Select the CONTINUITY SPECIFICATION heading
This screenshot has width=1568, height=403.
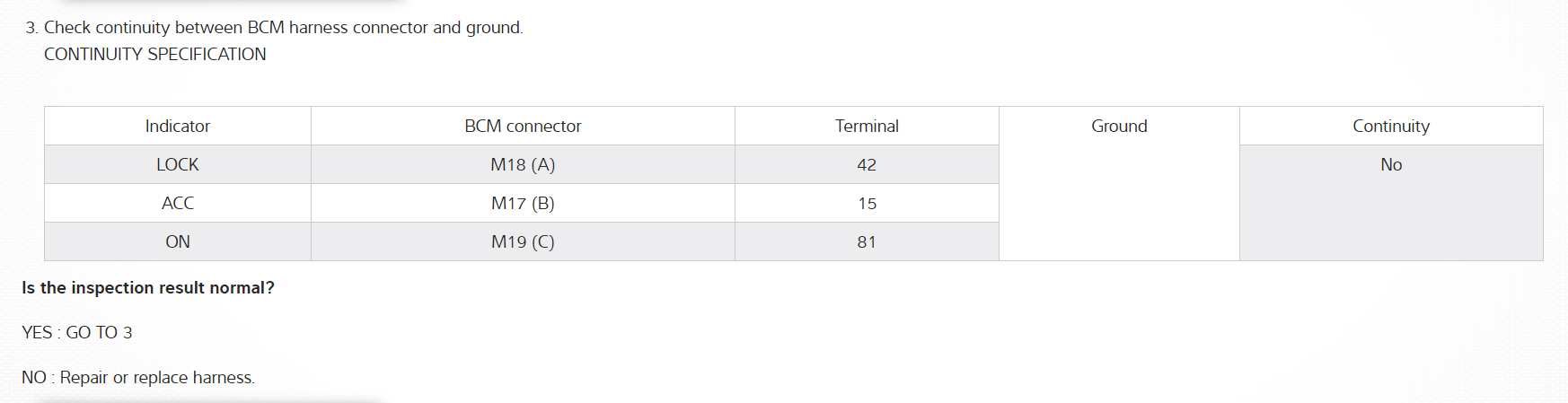coord(155,55)
